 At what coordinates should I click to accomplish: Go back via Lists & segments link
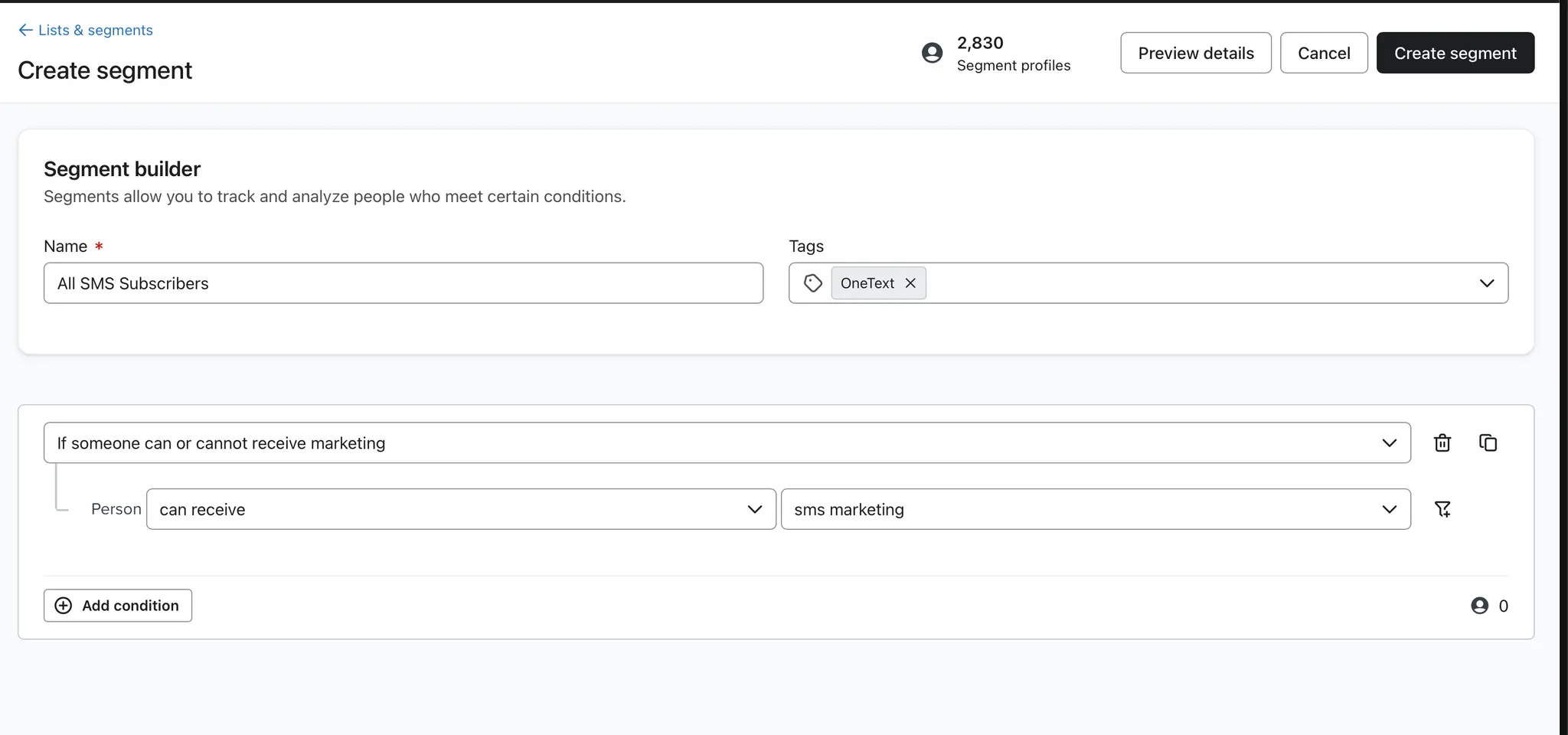pos(96,30)
